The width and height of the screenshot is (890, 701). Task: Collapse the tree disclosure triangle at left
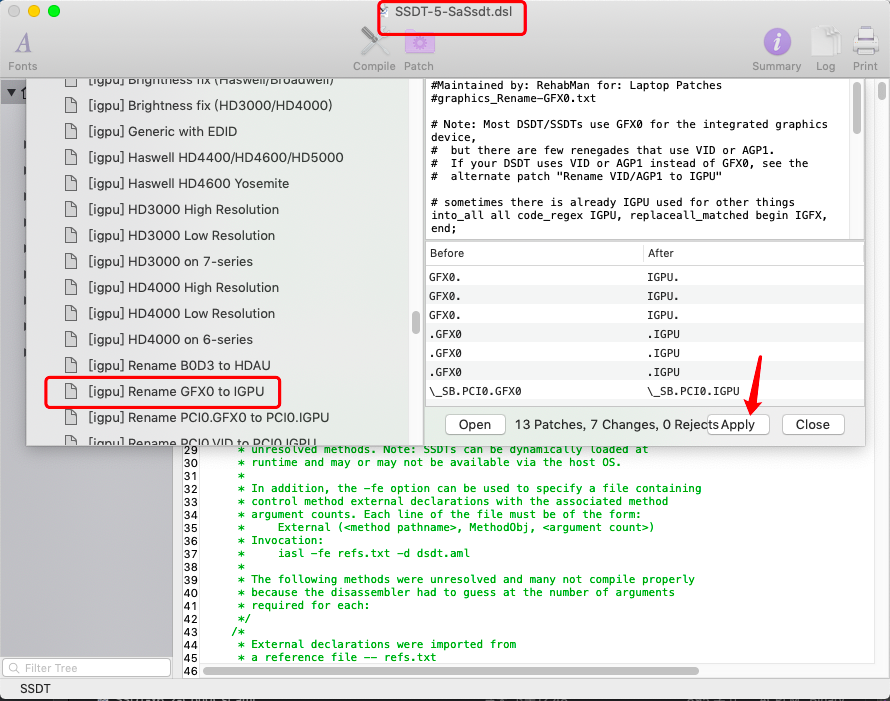pyautogui.click(x=11, y=92)
